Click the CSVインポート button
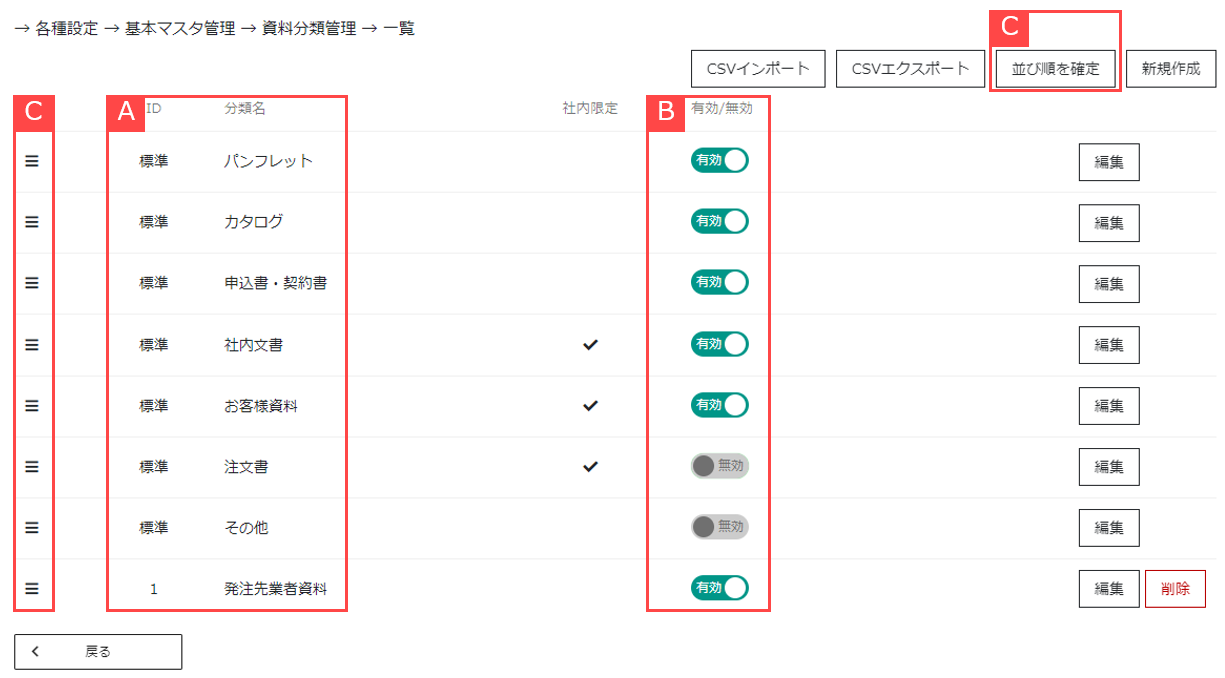The height and width of the screenshot is (678, 1225). pyautogui.click(x=758, y=69)
